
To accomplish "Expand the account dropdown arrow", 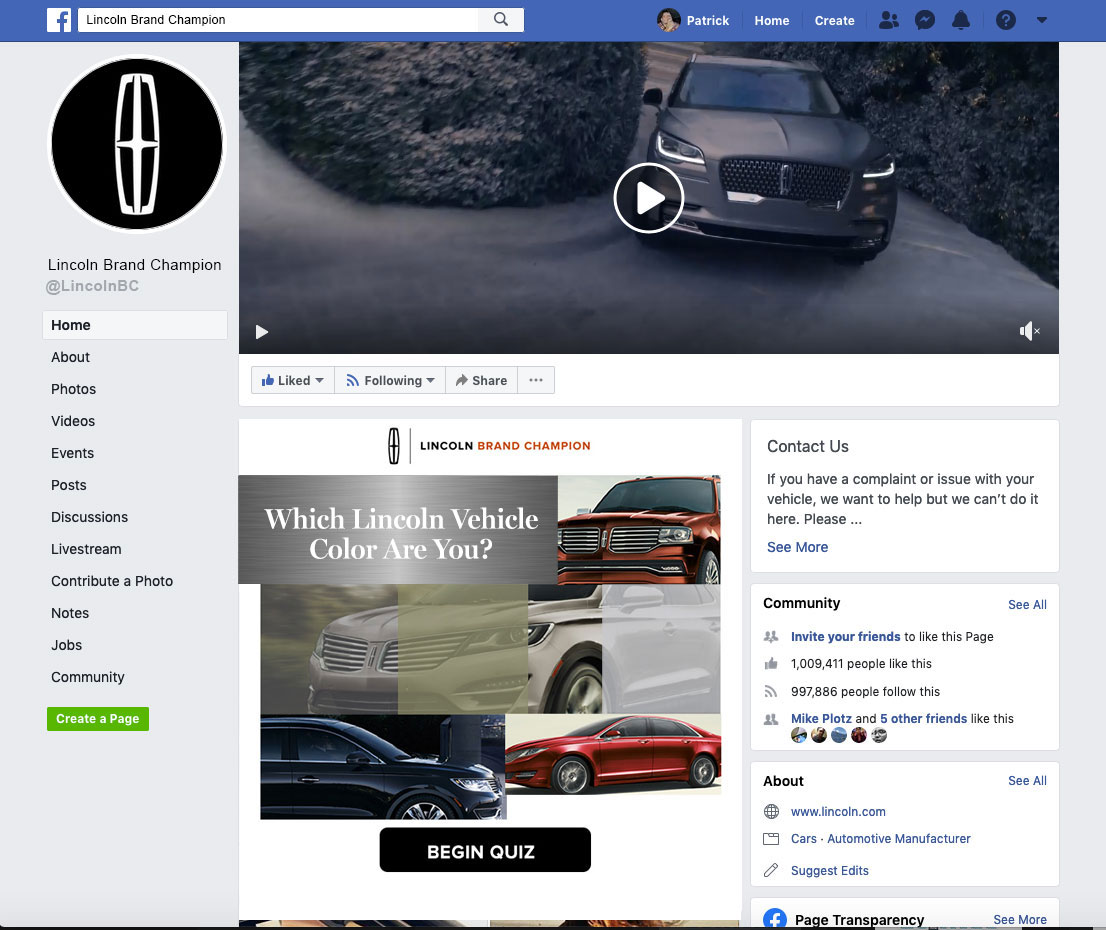I will [x=1042, y=20].
